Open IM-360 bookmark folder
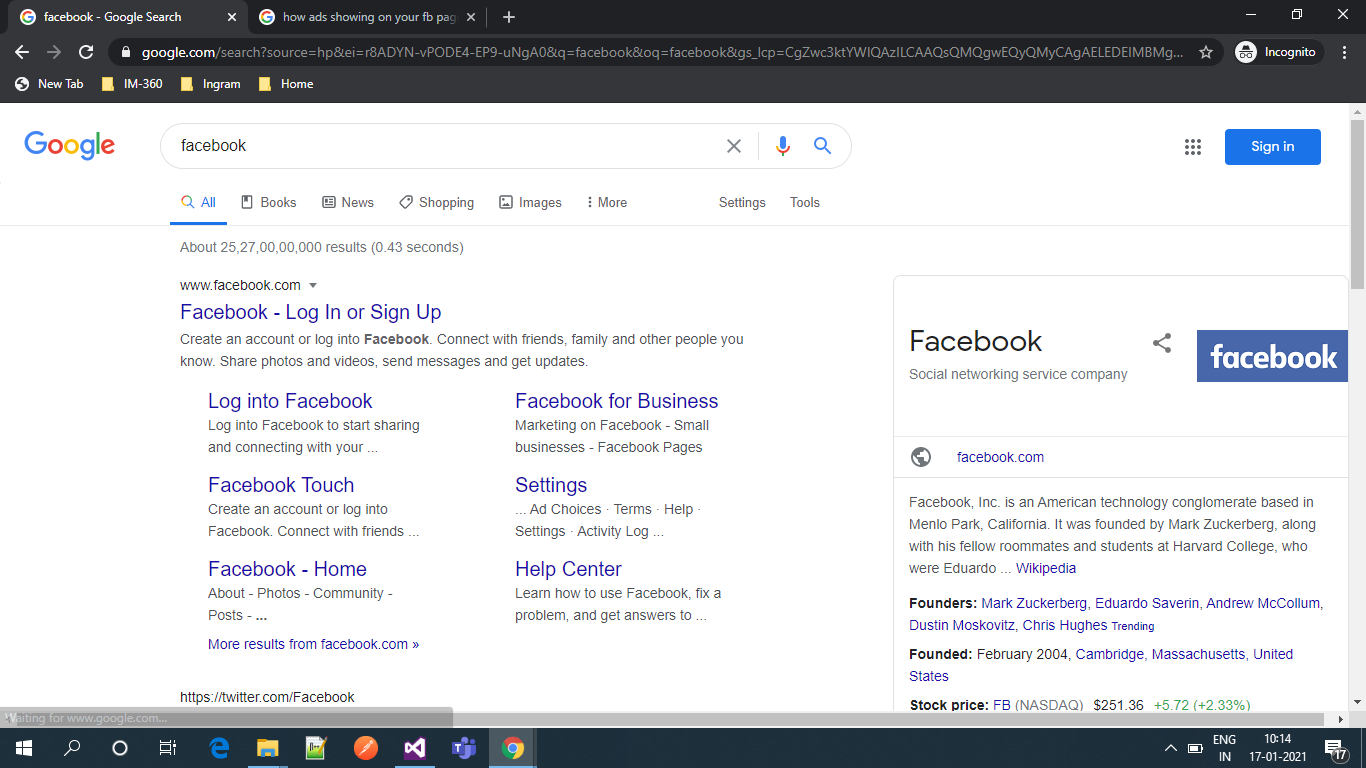The height and width of the screenshot is (768, 1366). (132, 84)
